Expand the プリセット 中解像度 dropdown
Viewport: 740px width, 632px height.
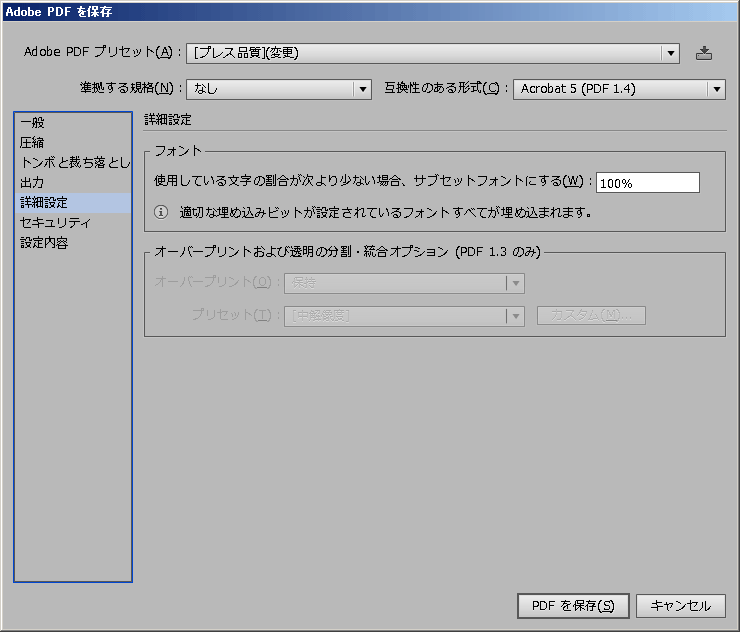(404, 316)
